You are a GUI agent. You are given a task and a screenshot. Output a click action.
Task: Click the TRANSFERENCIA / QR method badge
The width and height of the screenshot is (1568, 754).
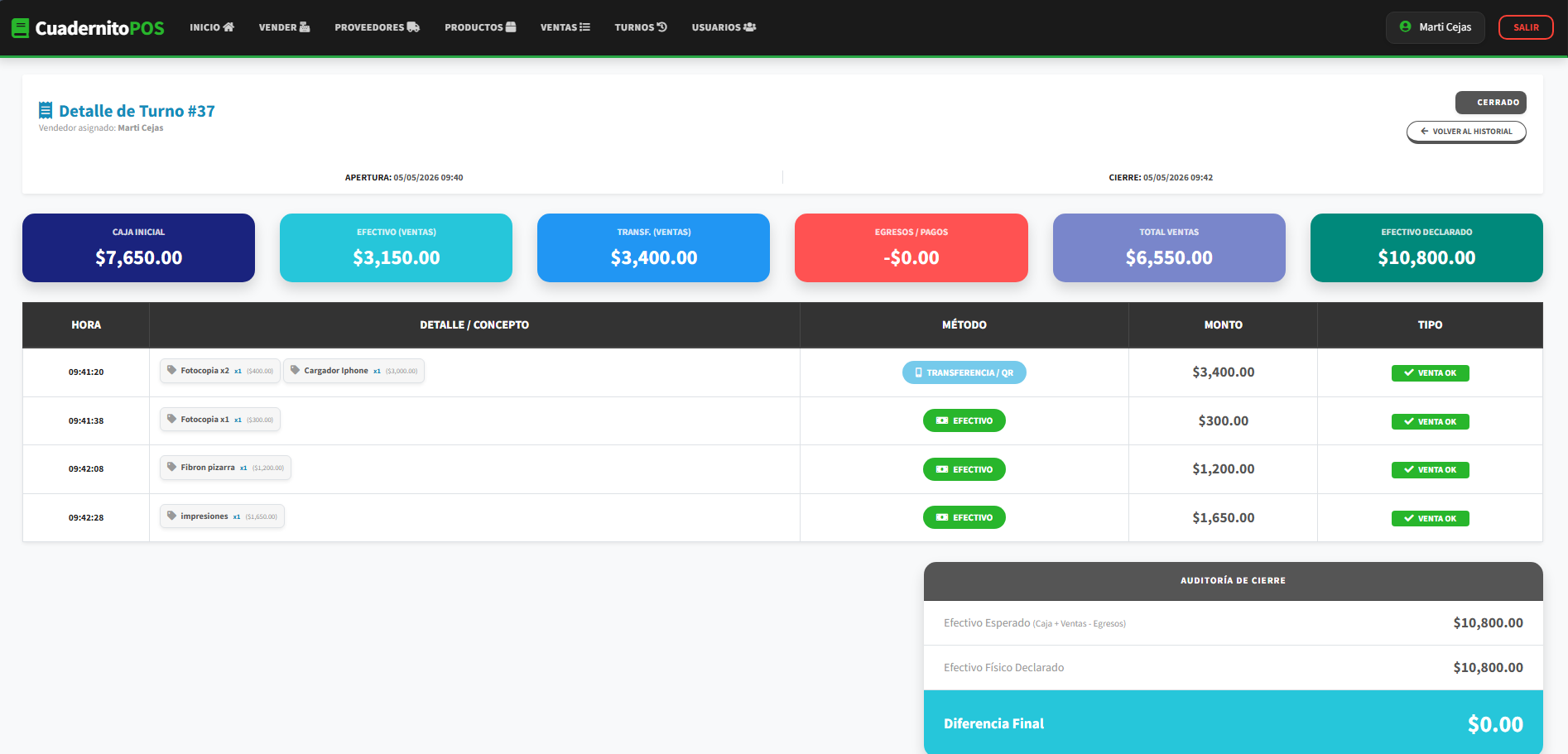click(964, 372)
